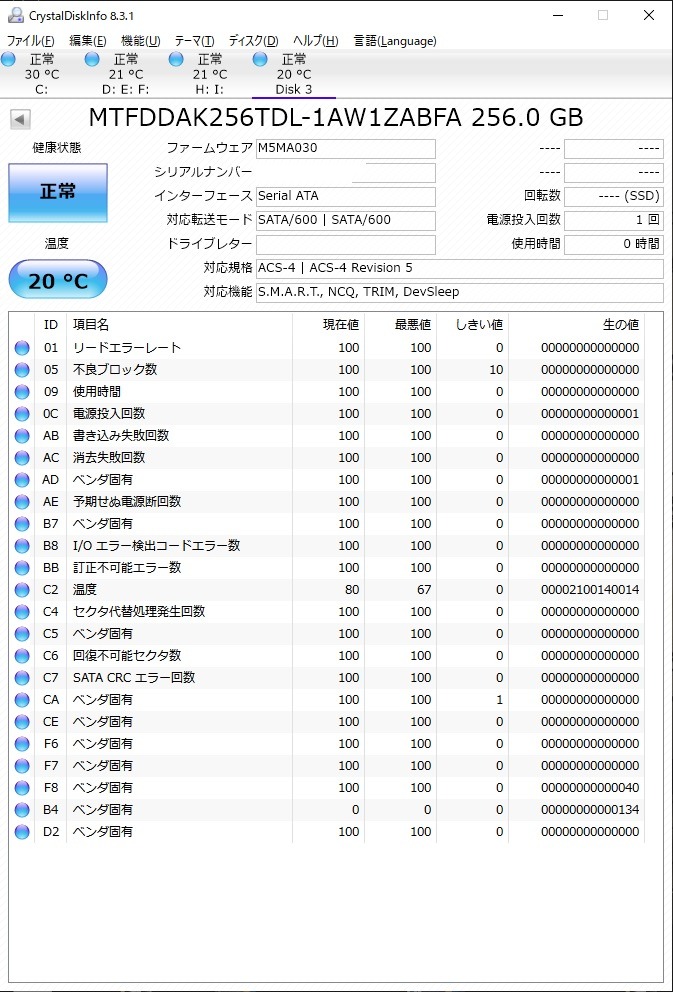Viewport: 673px width, 992px height.
Task: Click status orb for SATA CRC エラー回数
Action: pyautogui.click(x=22, y=678)
